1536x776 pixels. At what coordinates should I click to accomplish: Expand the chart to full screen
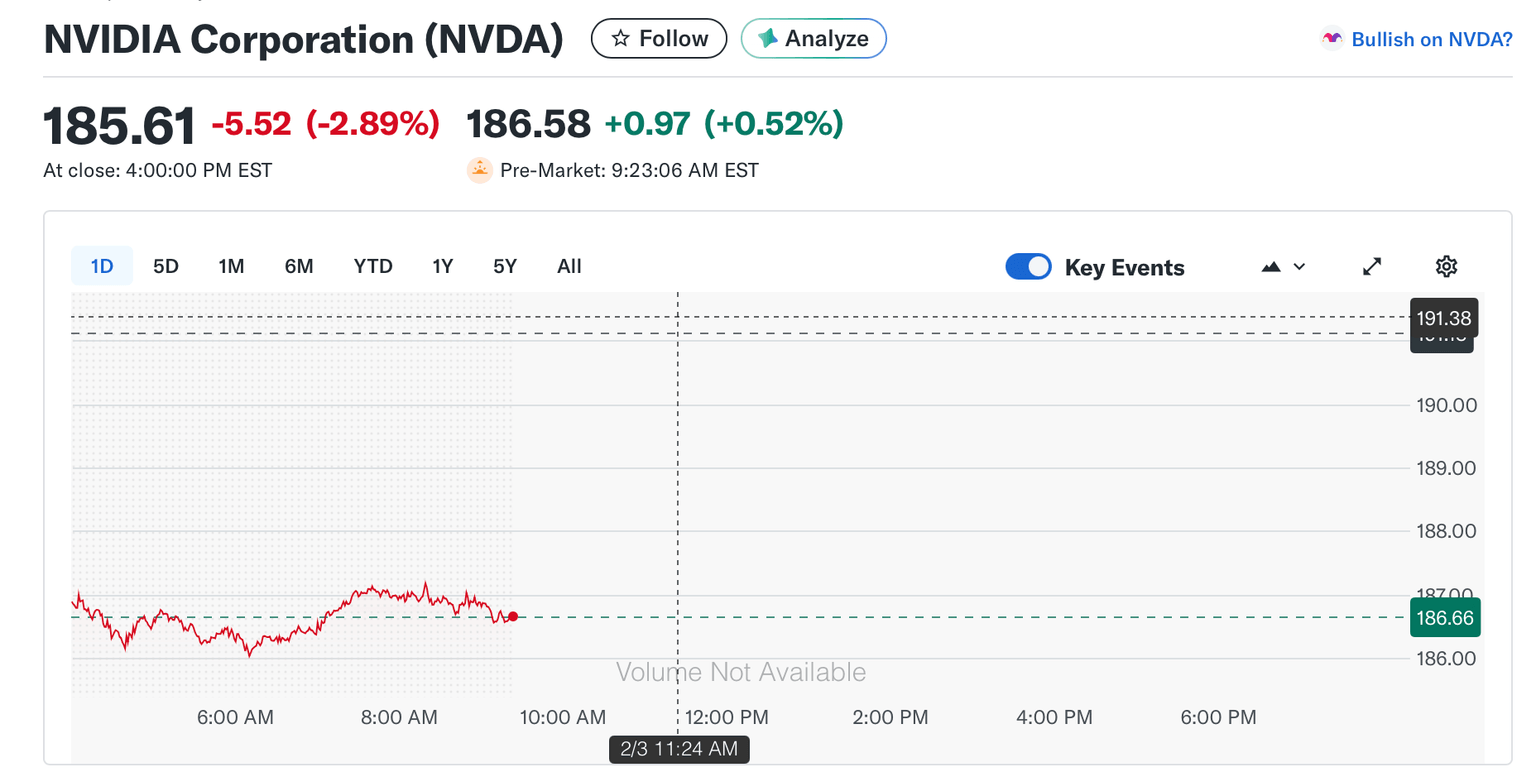pos(1372,266)
